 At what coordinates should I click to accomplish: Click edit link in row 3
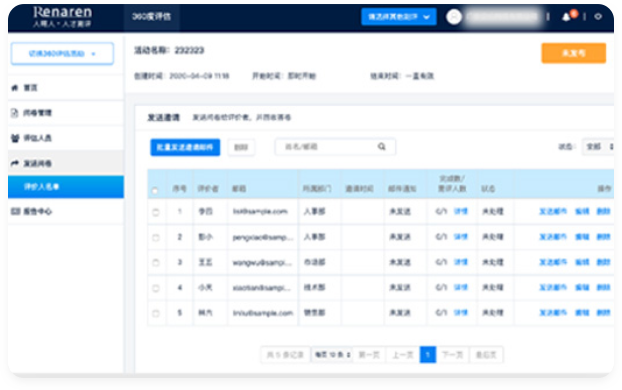pos(582,262)
